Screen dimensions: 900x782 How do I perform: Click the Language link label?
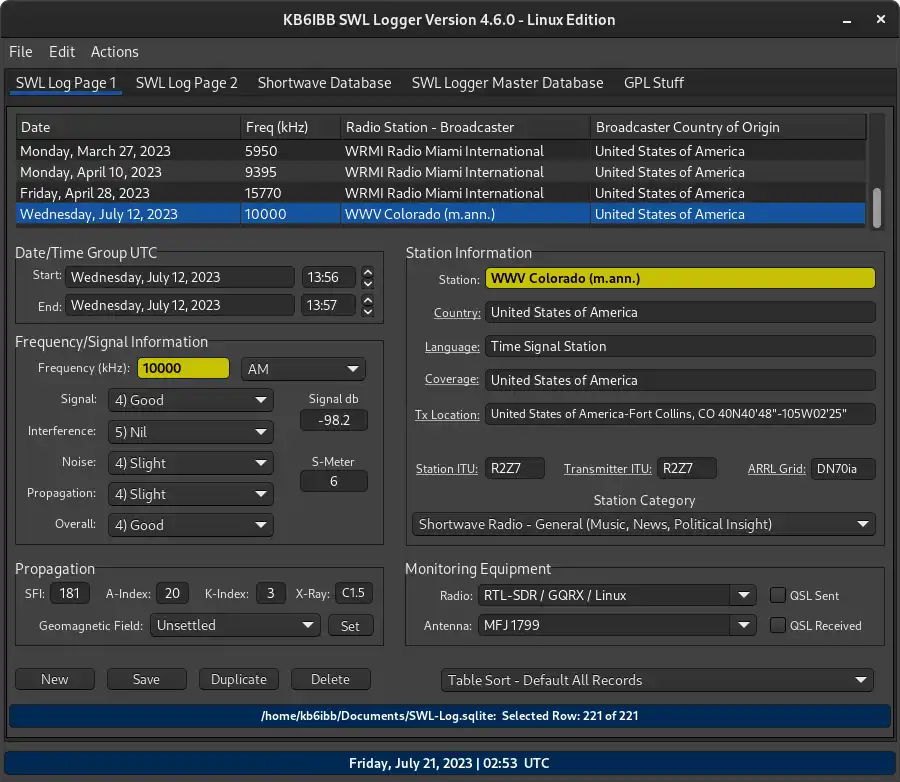pos(452,347)
